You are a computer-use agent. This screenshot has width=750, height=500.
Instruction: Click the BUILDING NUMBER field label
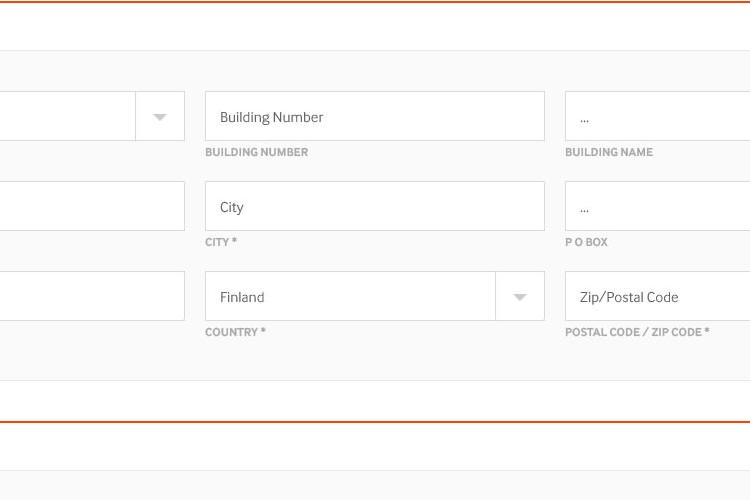point(256,152)
